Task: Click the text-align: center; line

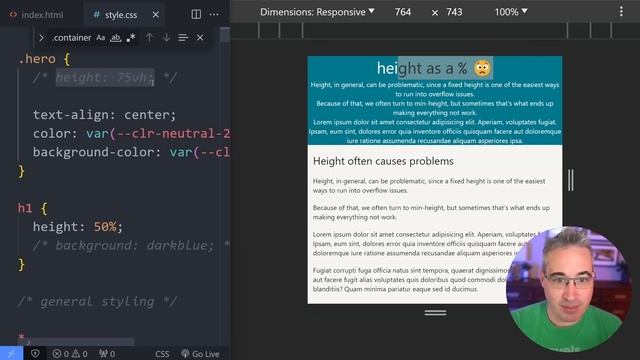Action: 104,115
